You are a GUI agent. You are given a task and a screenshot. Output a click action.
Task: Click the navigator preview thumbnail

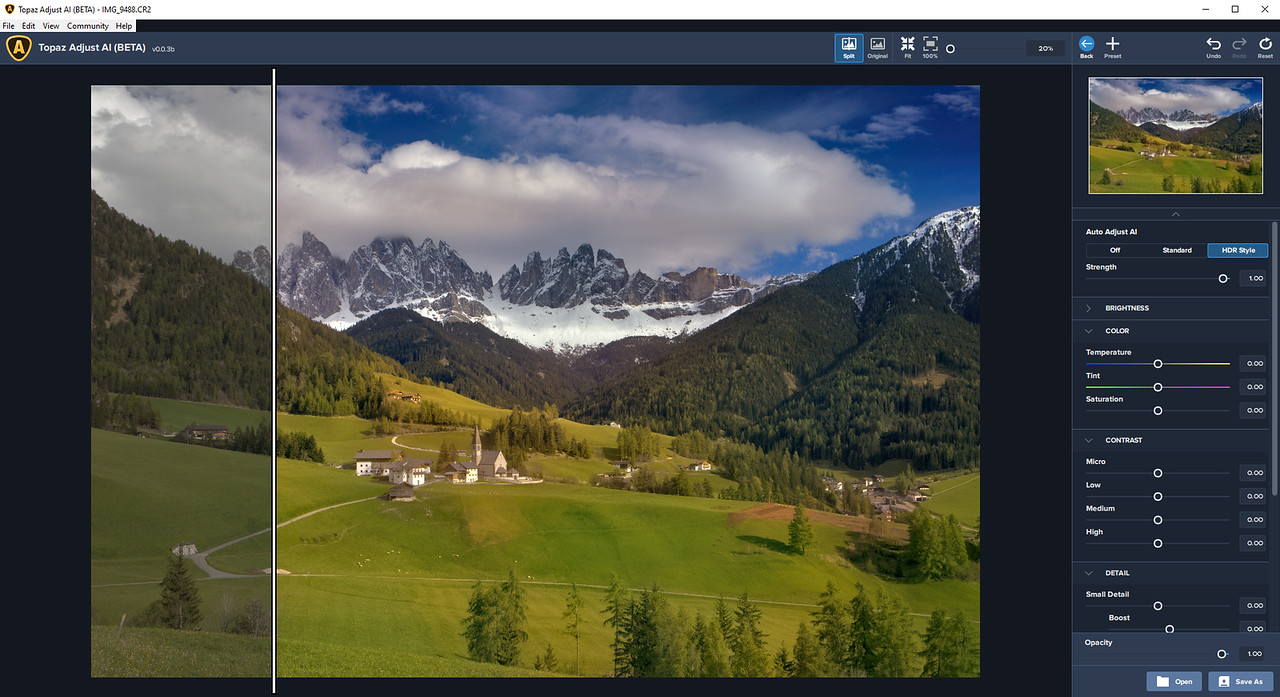(1175, 135)
